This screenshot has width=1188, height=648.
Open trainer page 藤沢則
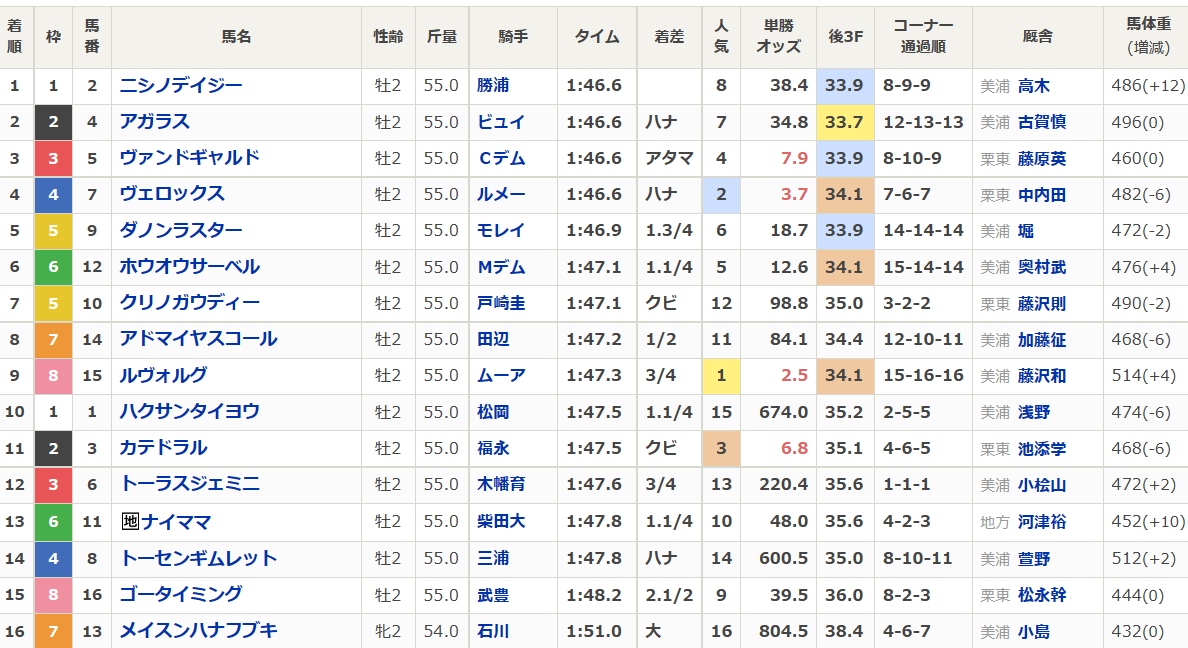[1042, 303]
